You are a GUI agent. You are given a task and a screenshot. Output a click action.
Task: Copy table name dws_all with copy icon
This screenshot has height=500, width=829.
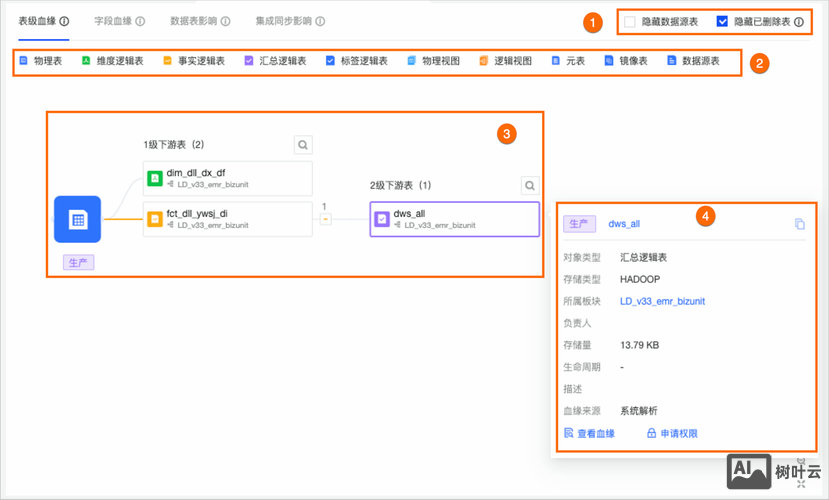coord(800,224)
